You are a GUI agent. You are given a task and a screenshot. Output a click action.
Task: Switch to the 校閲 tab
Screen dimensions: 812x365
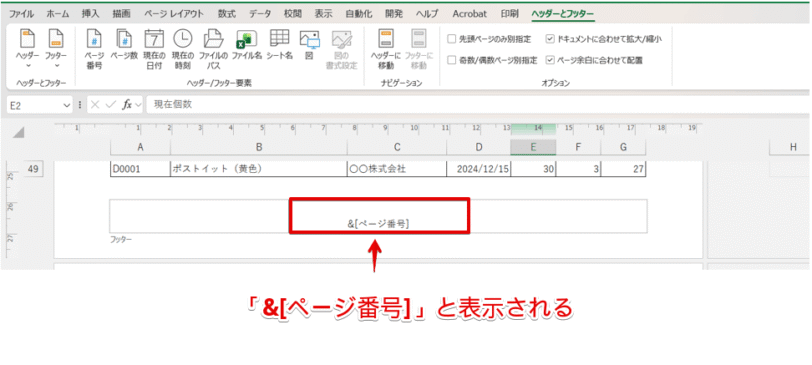click(293, 14)
